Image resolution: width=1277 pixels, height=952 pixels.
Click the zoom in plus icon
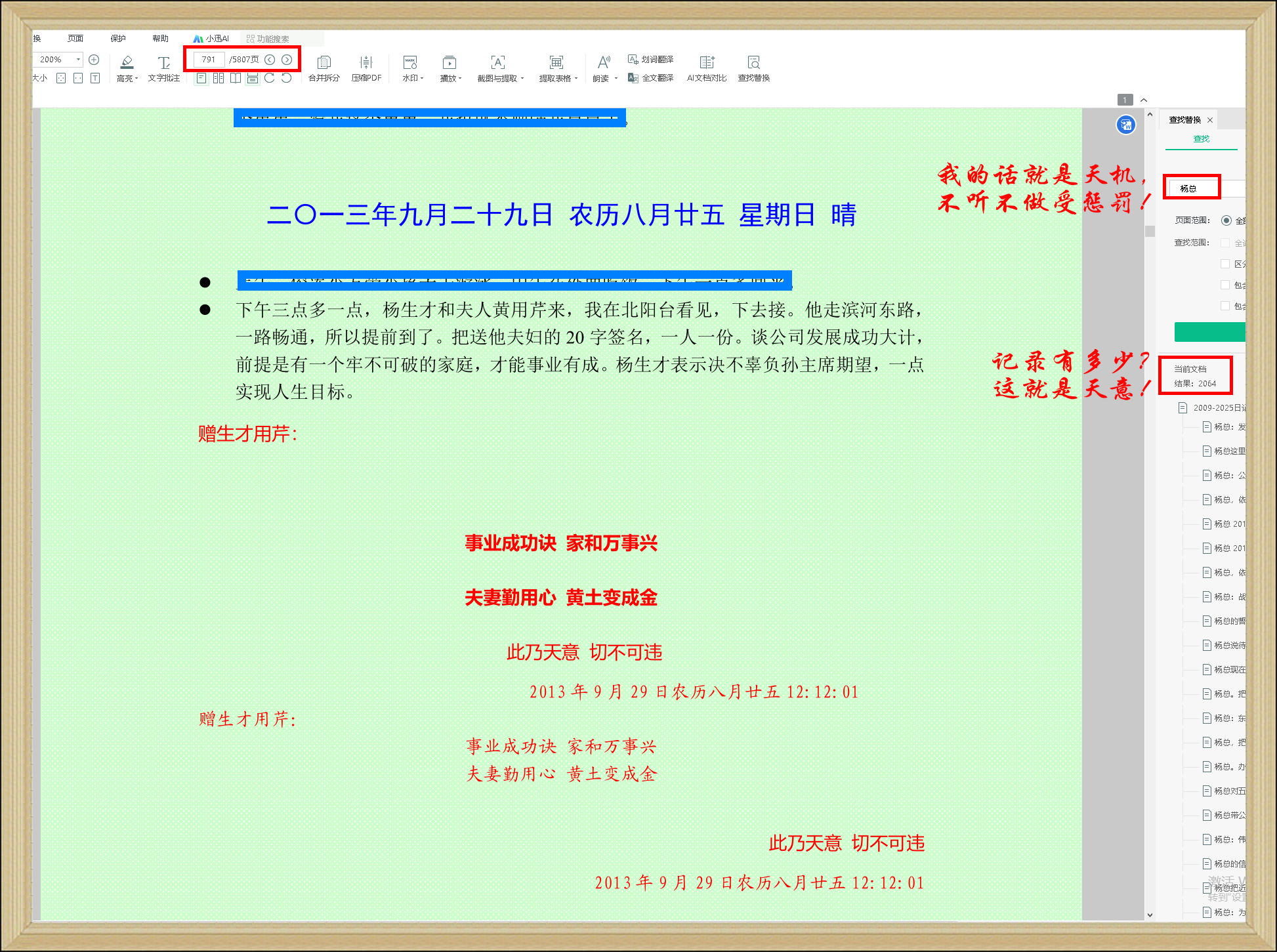pyautogui.click(x=94, y=60)
